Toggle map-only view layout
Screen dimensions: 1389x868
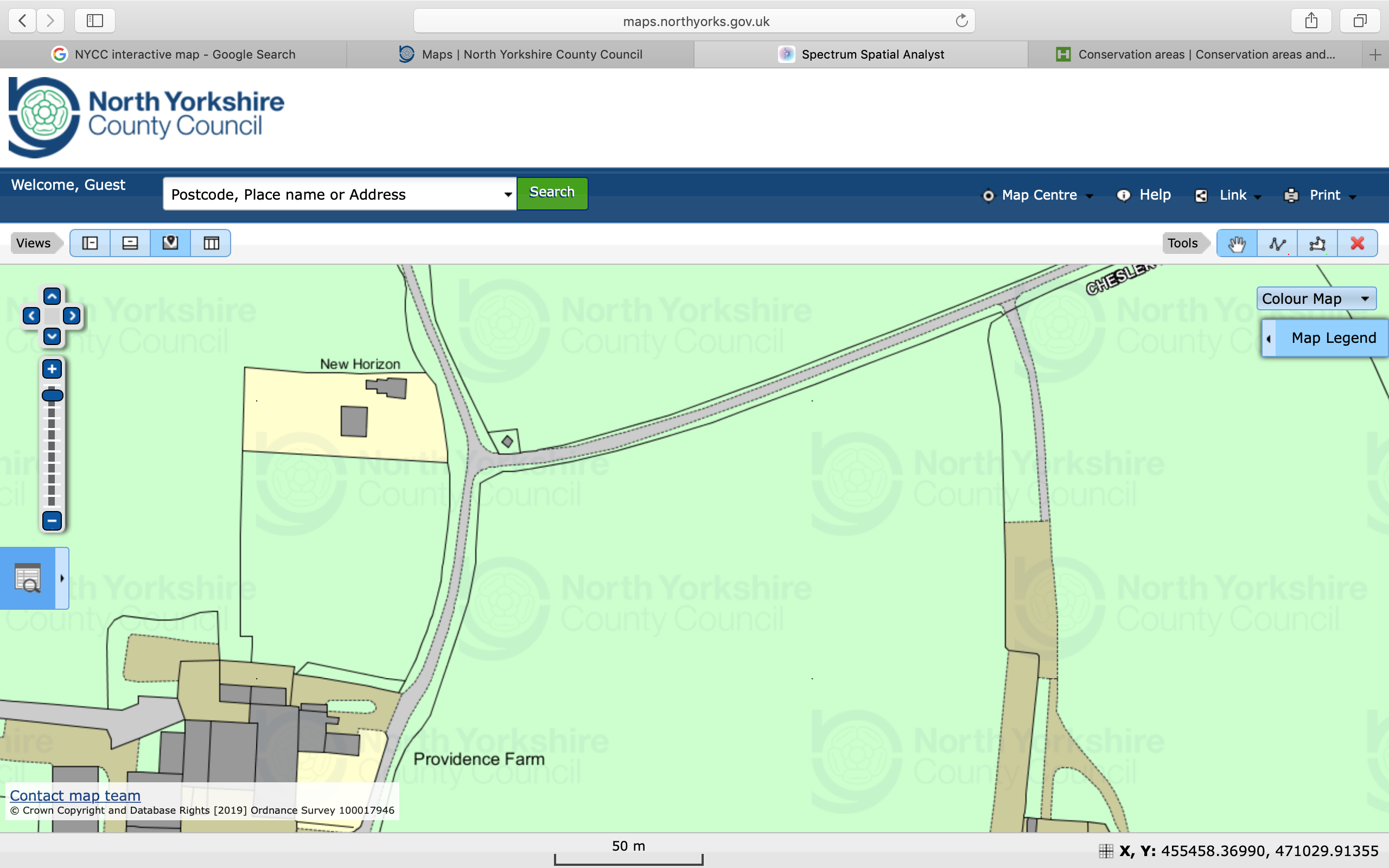(170, 244)
